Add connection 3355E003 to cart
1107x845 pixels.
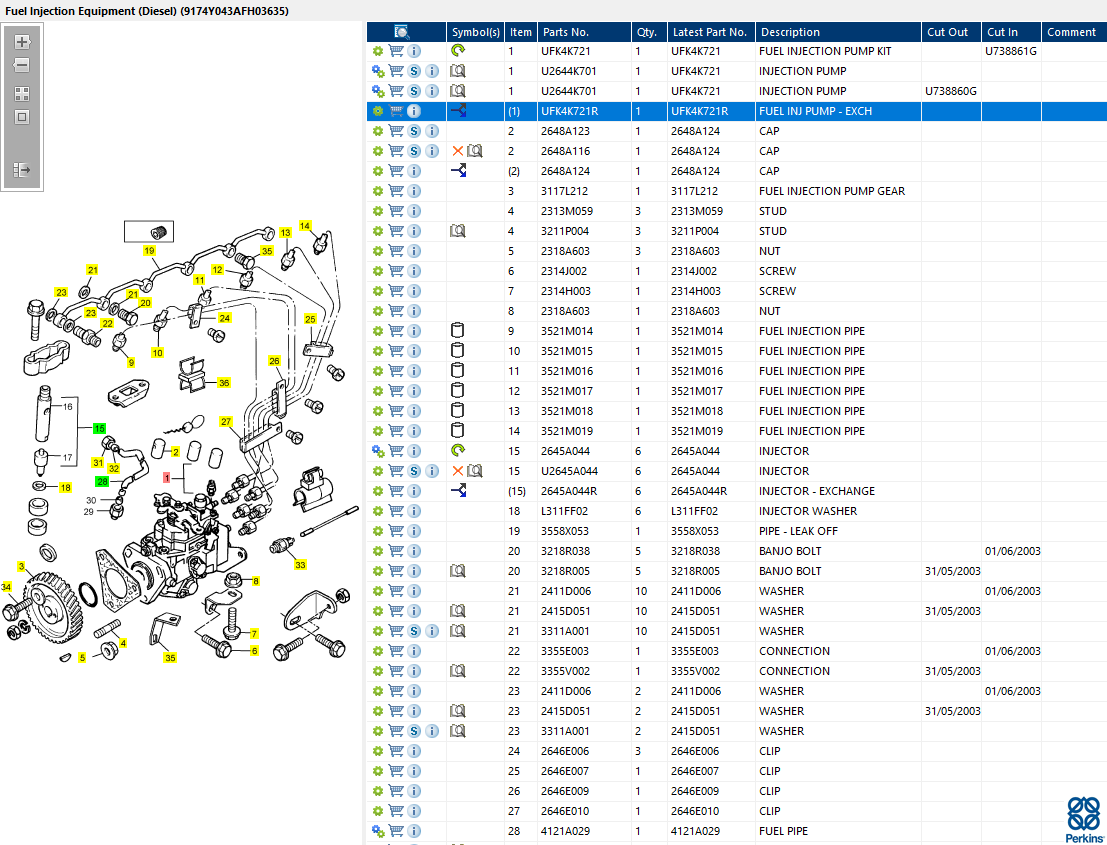396,651
